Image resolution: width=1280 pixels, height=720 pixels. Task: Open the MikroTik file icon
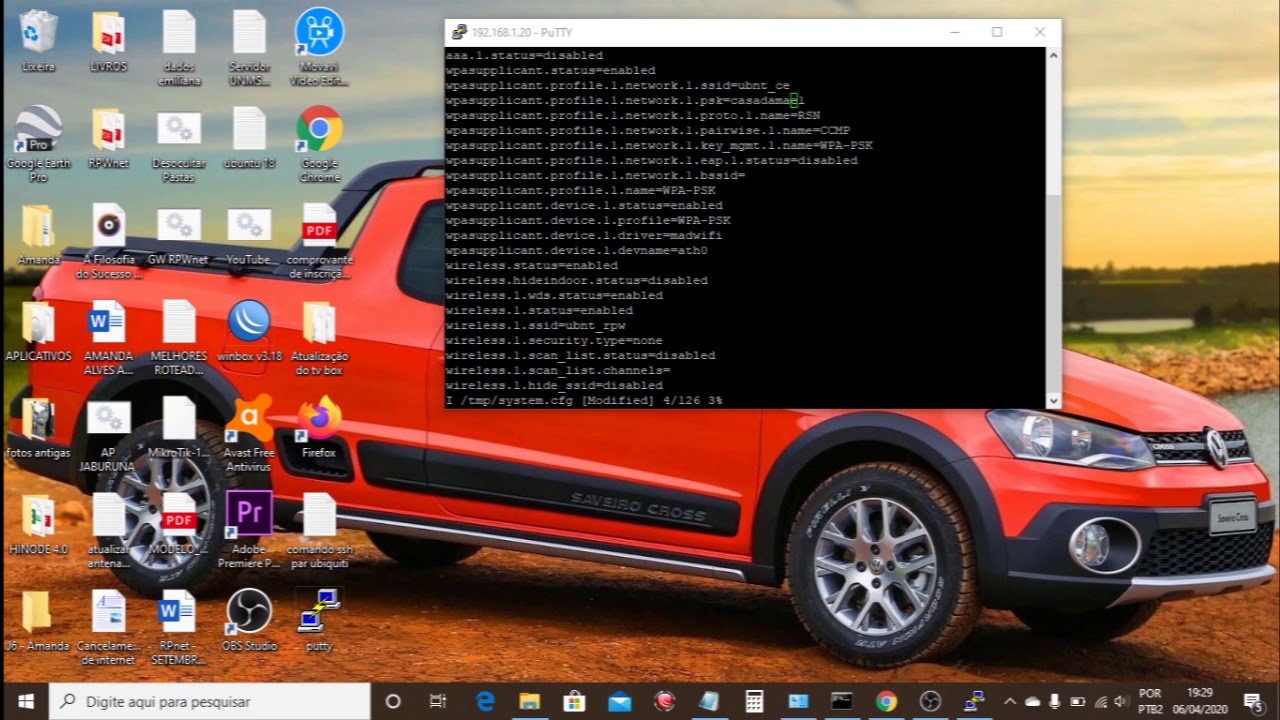click(x=179, y=428)
